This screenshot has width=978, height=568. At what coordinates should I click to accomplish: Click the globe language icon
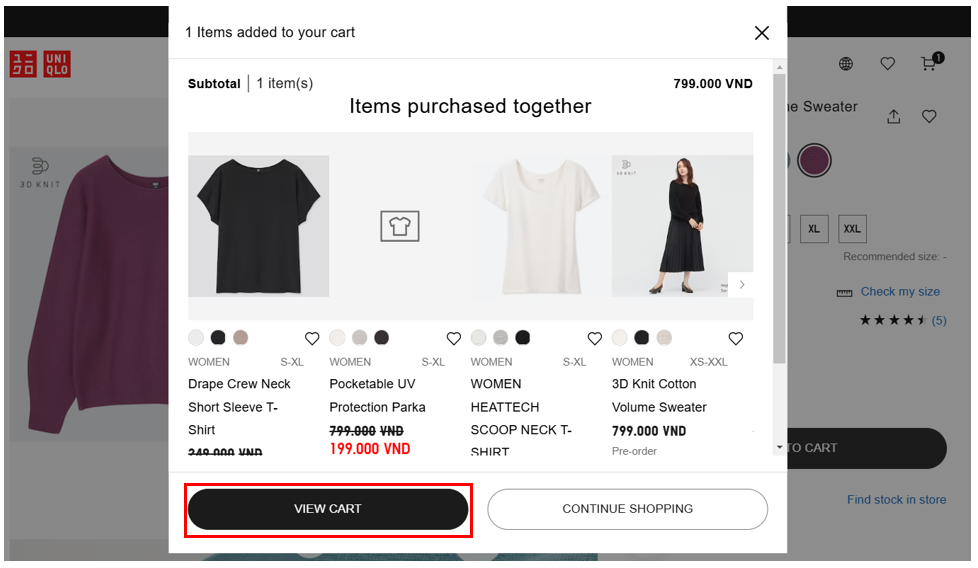[846, 64]
